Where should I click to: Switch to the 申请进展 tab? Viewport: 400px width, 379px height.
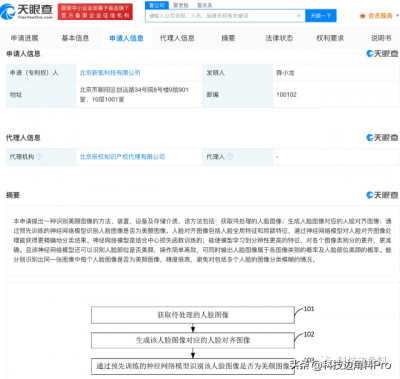coord(24,38)
